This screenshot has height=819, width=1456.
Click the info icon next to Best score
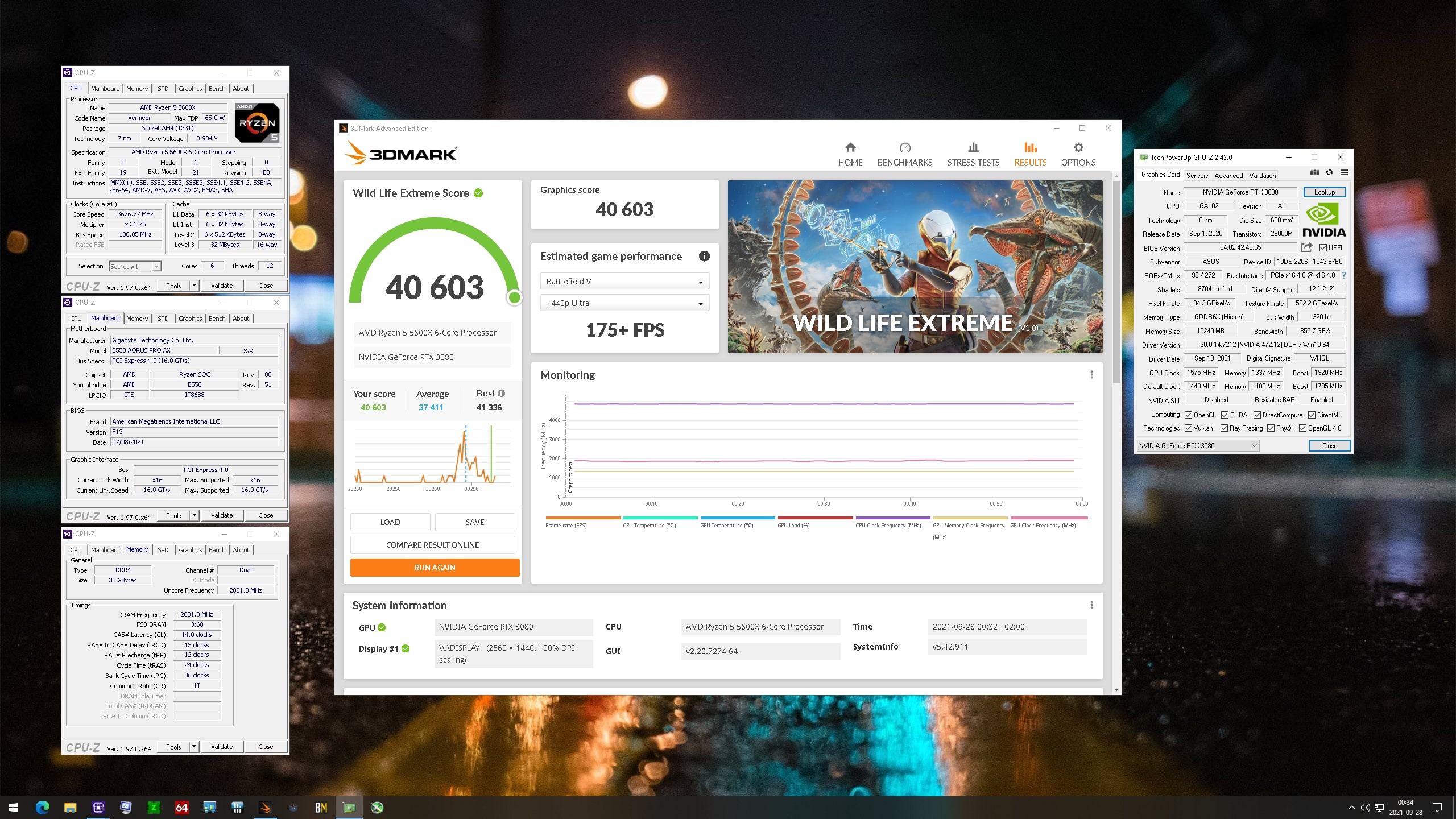pyautogui.click(x=501, y=393)
